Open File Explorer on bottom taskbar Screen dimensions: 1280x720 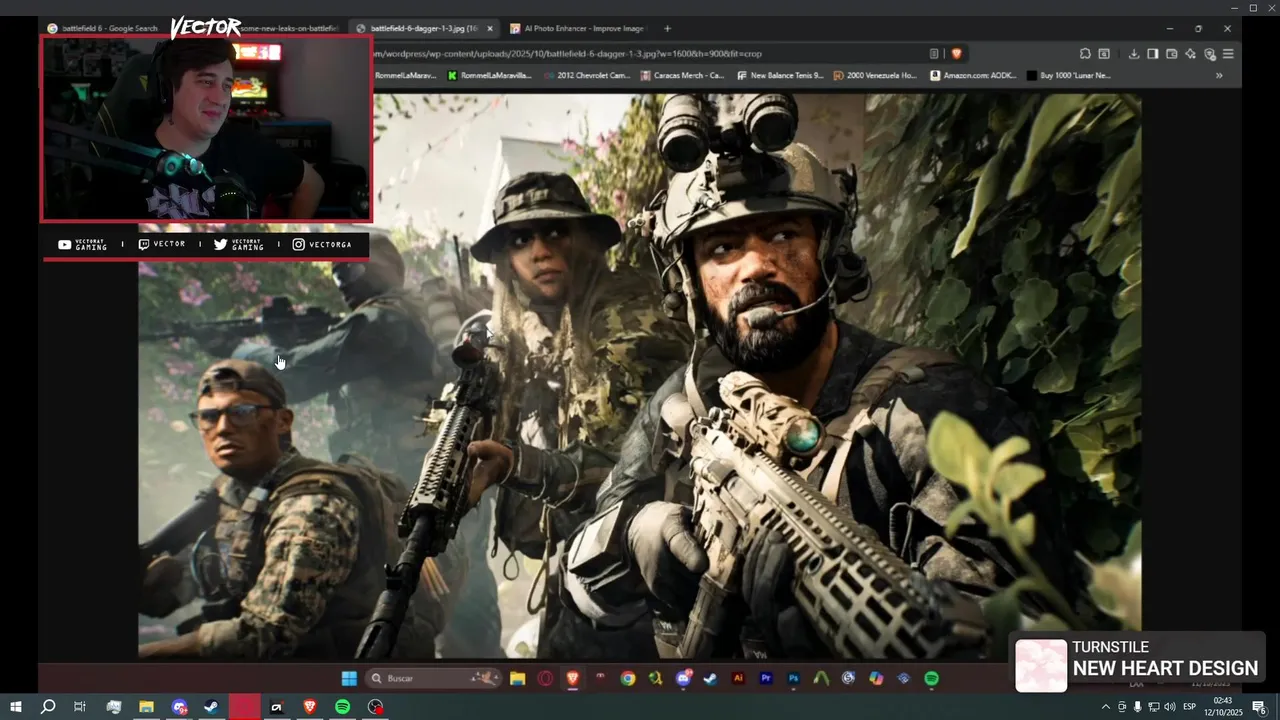pos(146,707)
